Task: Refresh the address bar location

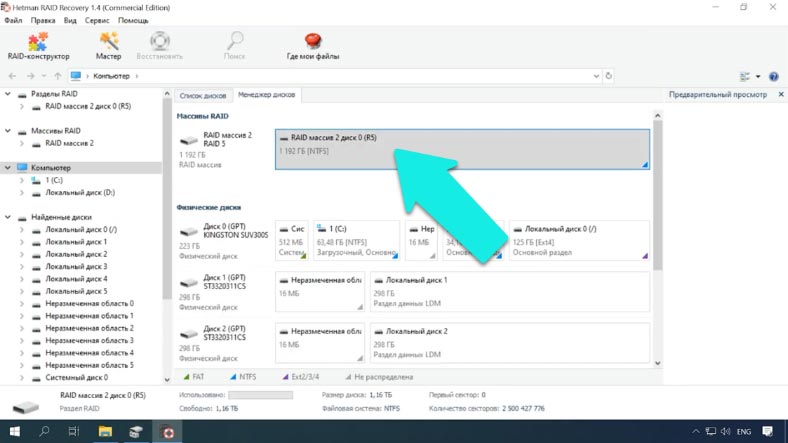Action: point(609,76)
